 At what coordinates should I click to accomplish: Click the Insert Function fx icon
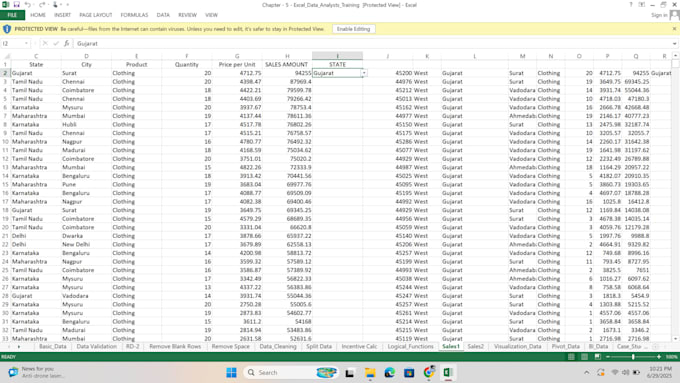[66, 43]
